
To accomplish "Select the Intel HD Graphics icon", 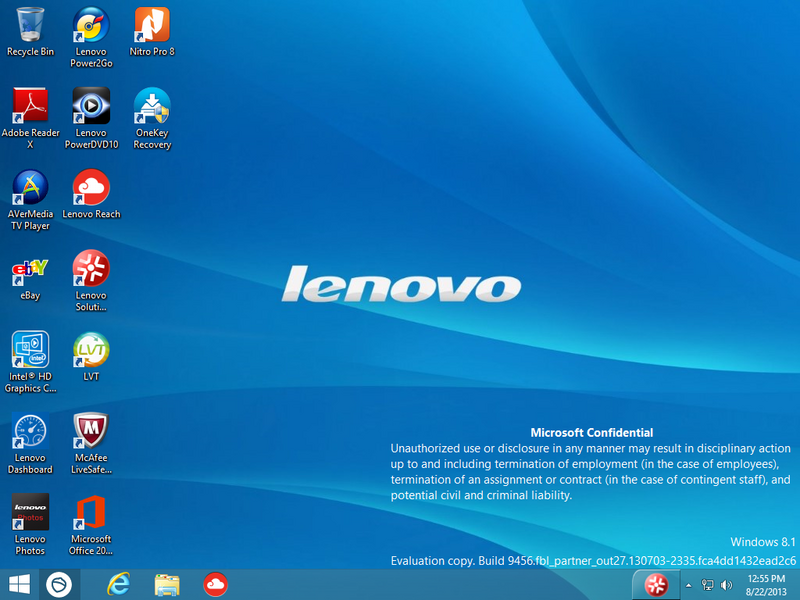I will click(x=30, y=351).
